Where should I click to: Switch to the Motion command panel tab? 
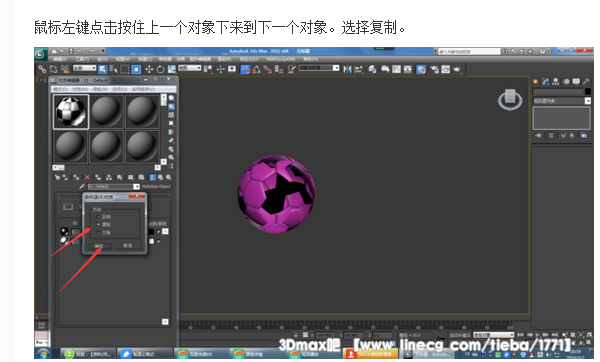point(566,82)
